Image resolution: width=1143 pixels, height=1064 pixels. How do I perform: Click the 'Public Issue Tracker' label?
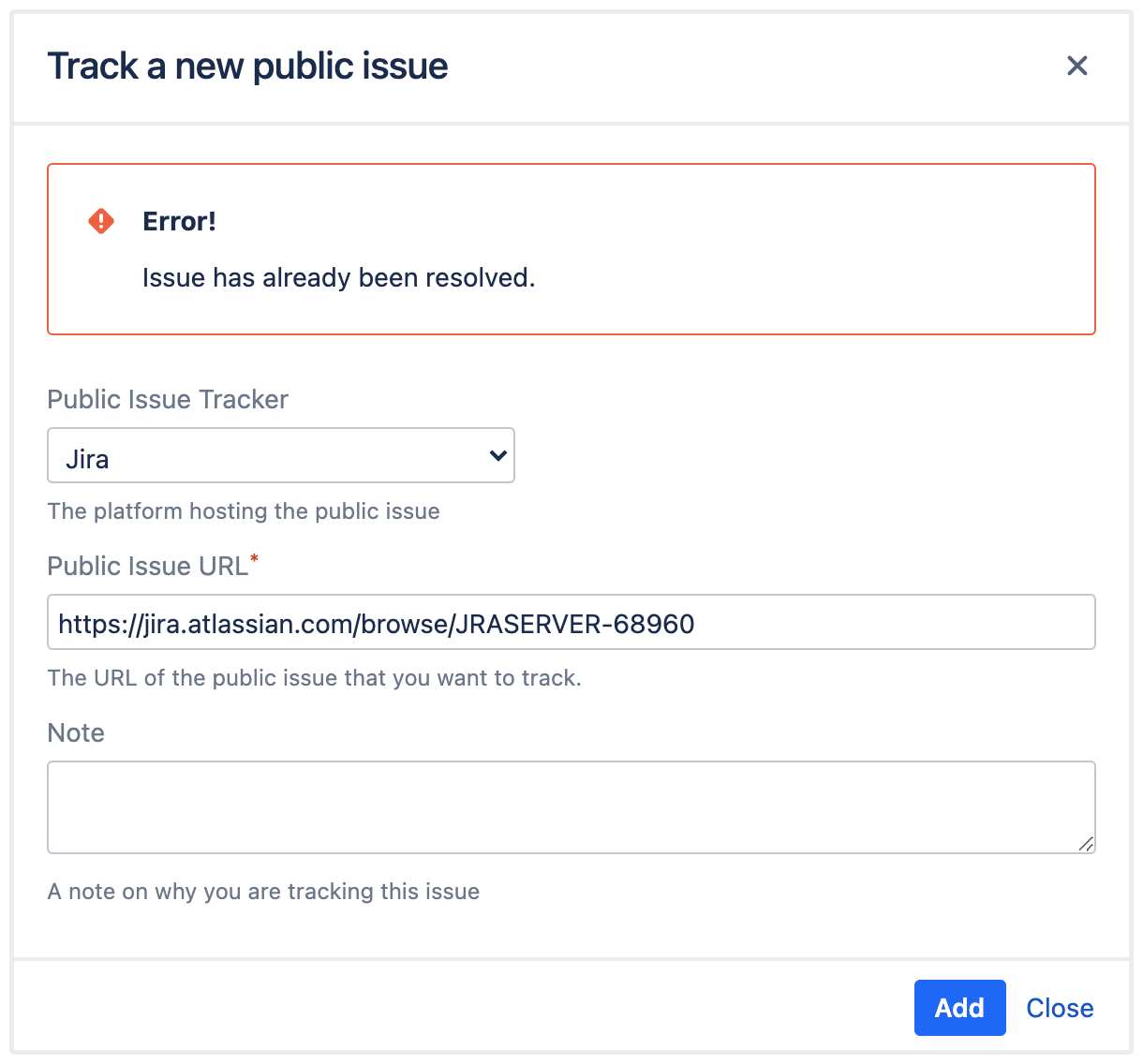pyautogui.click(x=167, y=399)
